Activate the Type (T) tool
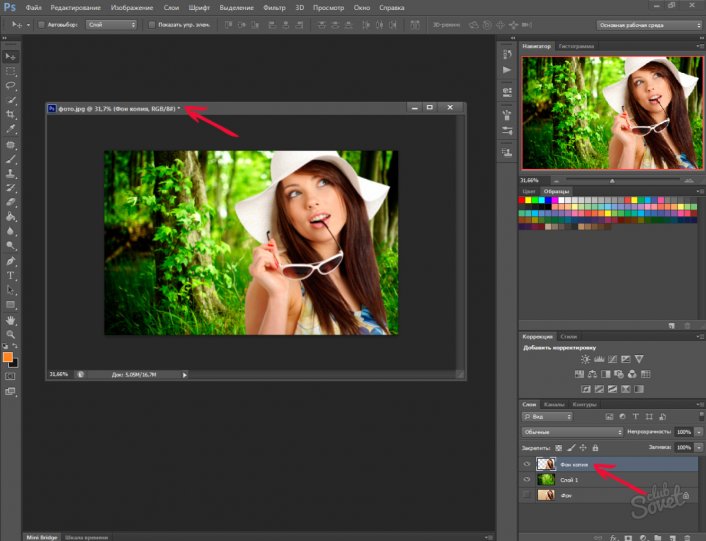706x541 pixels. (x=11, y=274)
